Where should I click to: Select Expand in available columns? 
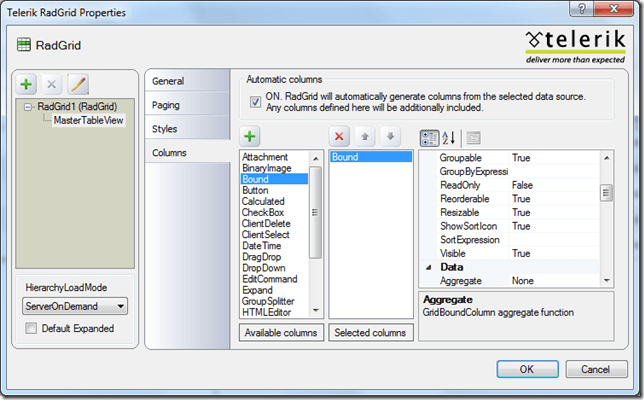point(274,290)
